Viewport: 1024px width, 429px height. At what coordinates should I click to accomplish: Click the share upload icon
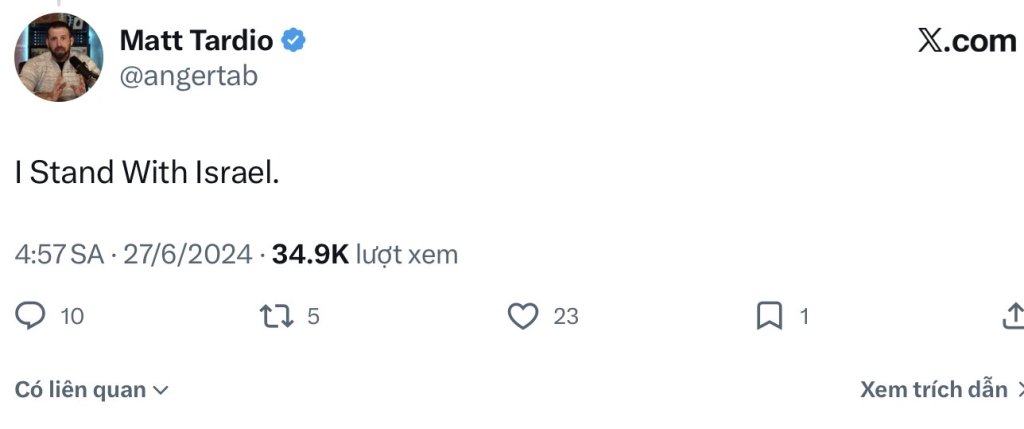[1012, 317]
